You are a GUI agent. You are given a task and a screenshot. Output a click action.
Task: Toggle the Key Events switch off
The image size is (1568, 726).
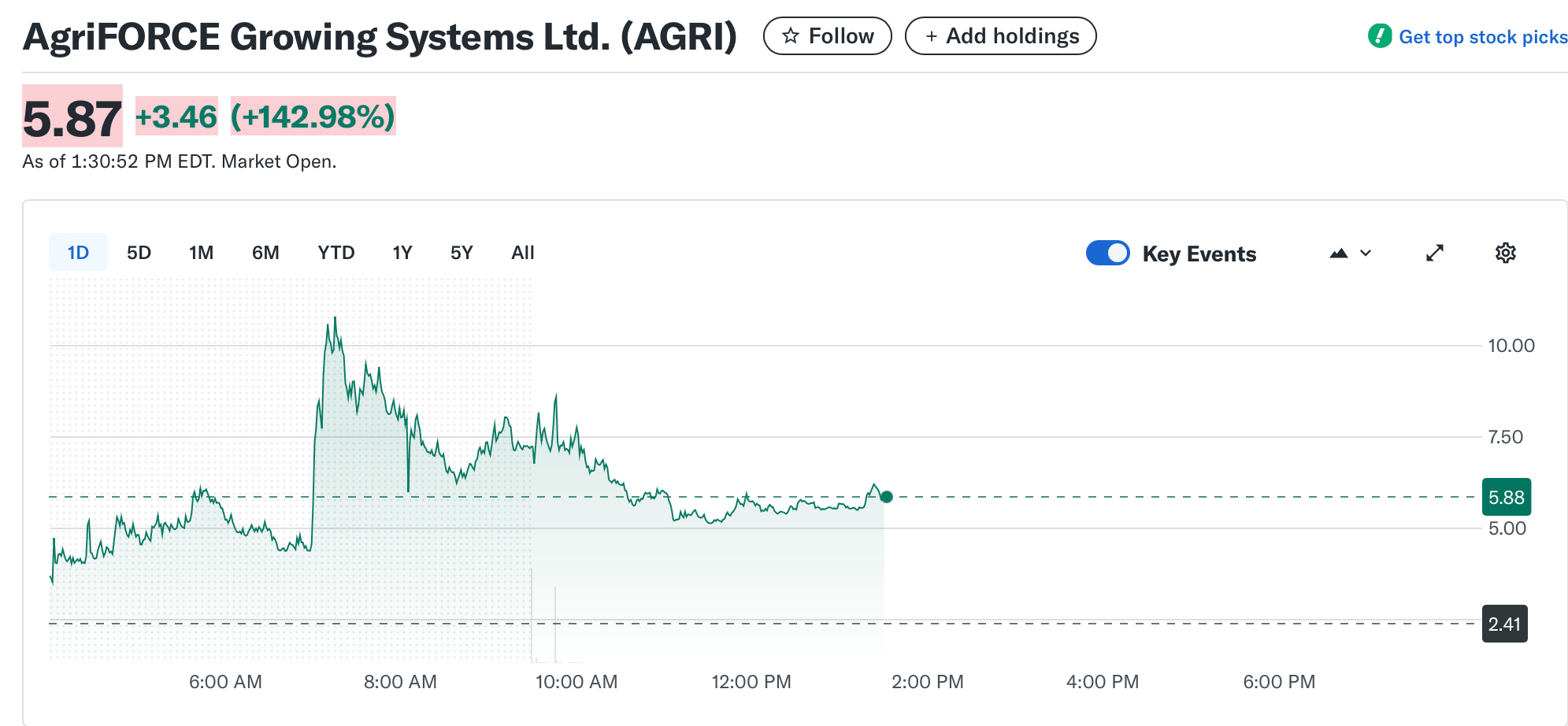pos(1107,253)
